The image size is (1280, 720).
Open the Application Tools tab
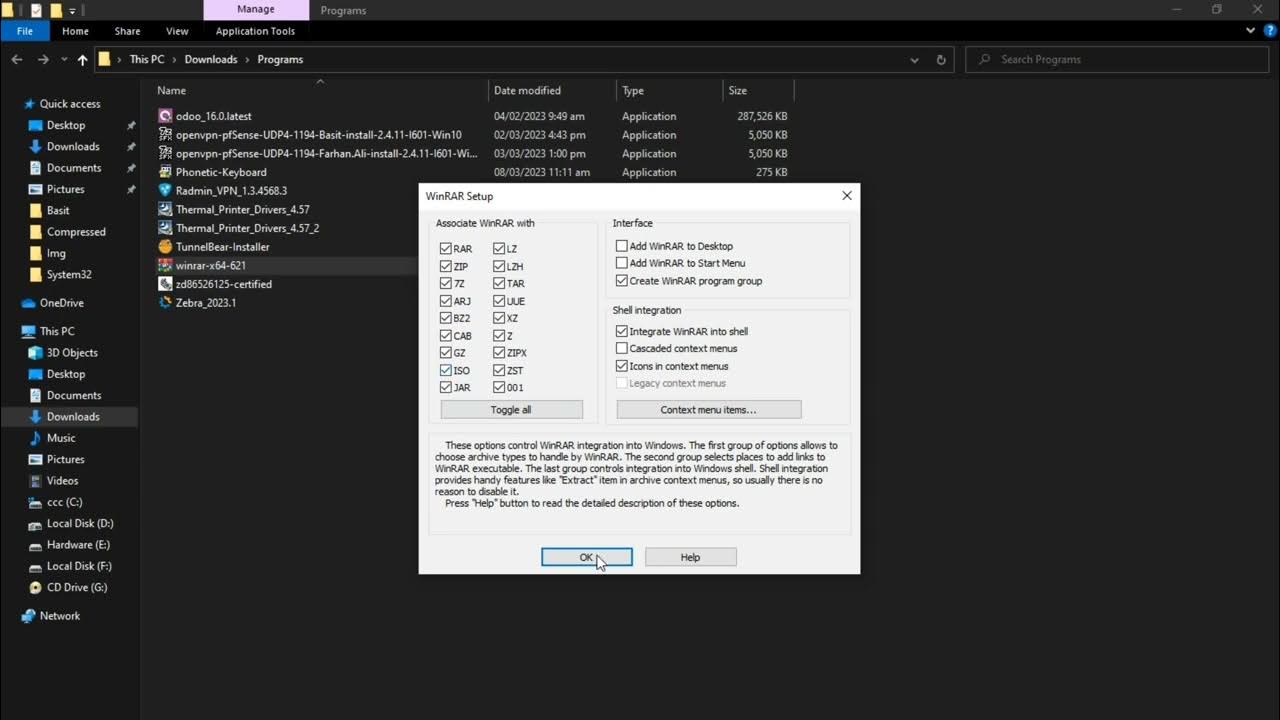tap(255, 31)
